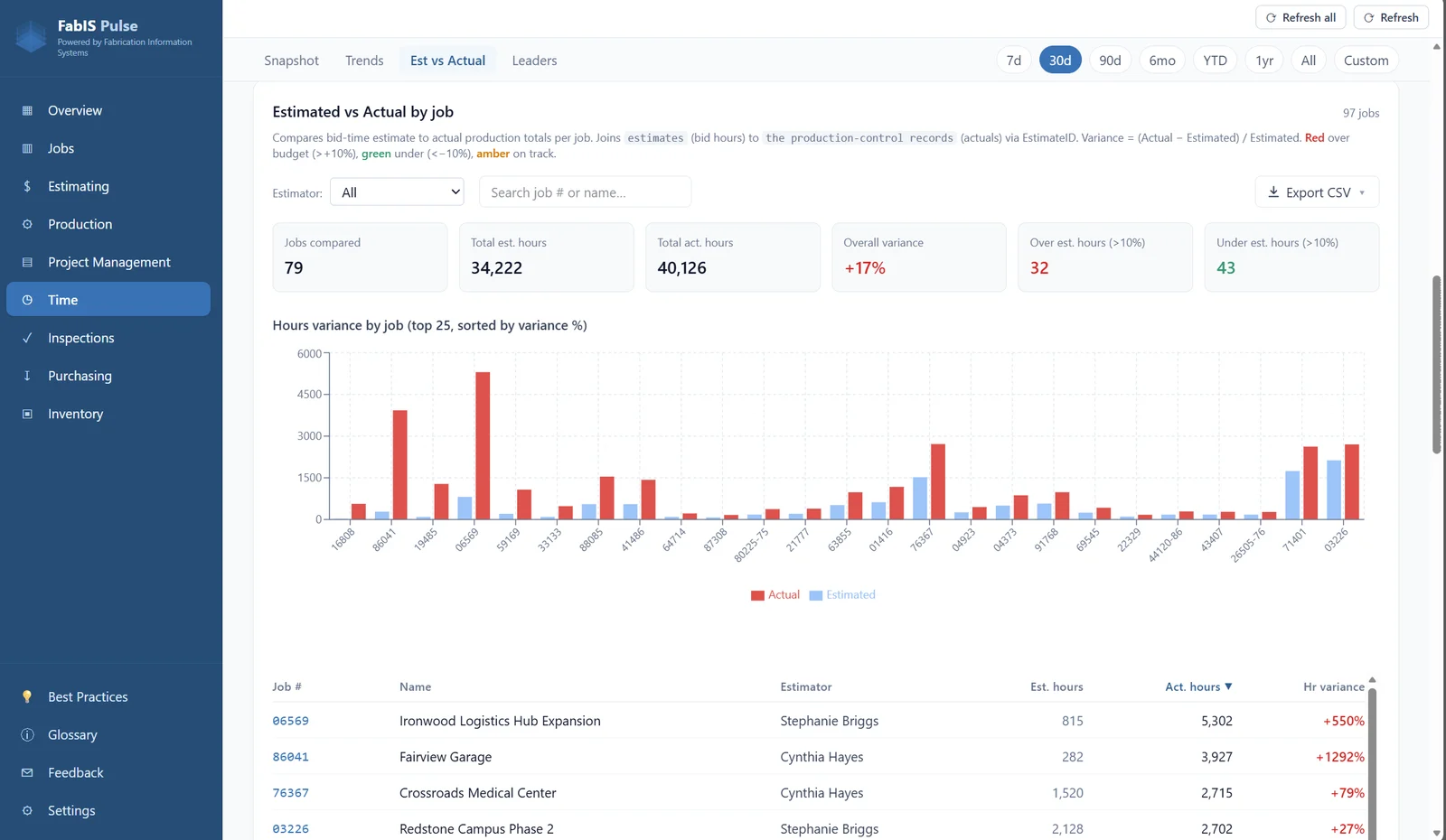Click the Inspections checkmark icon
The height and width of the screenshot is (840, 1446).
pyautogui.click(x=27, y=338)
